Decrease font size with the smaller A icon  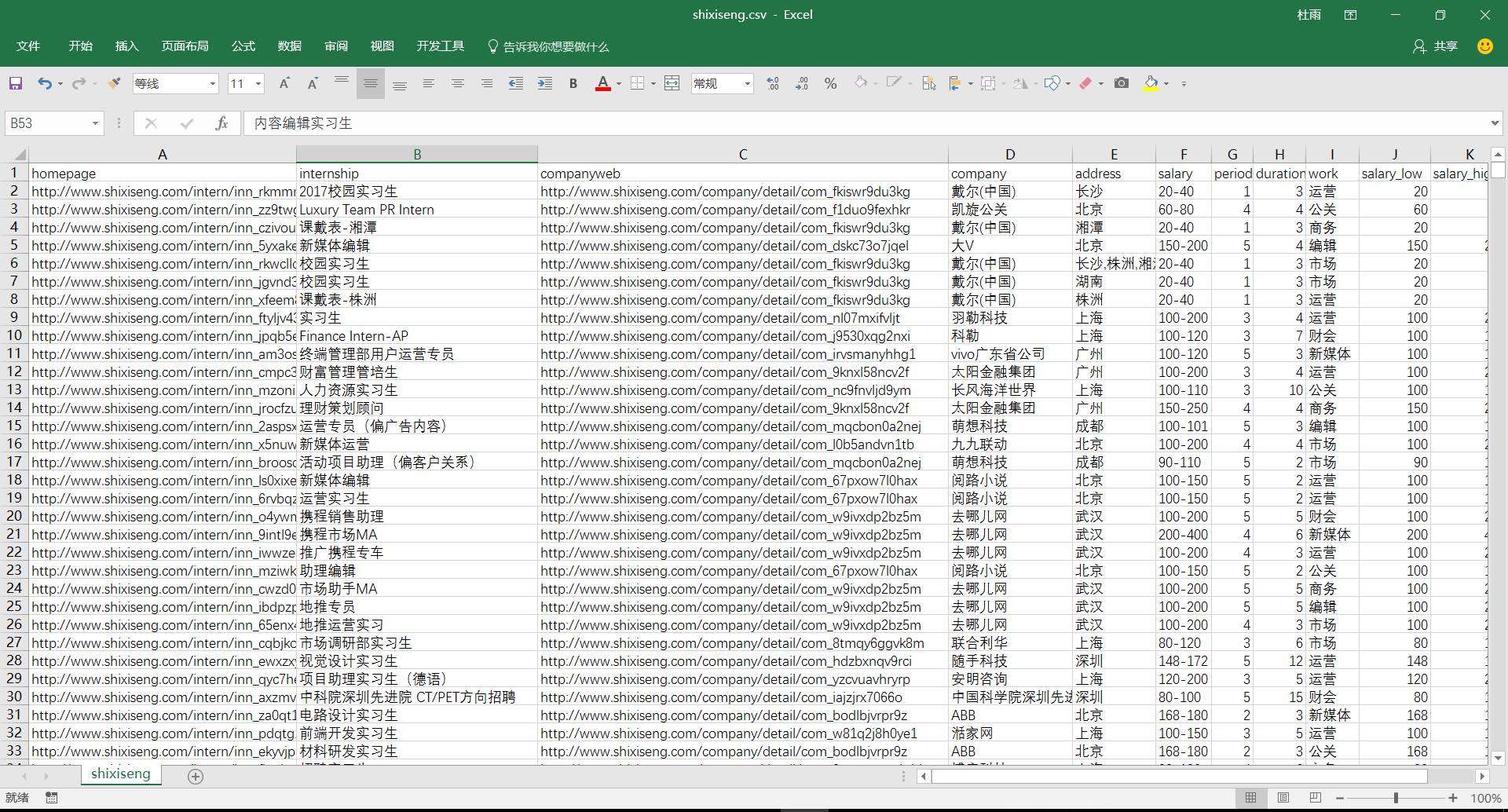[313, 83]
